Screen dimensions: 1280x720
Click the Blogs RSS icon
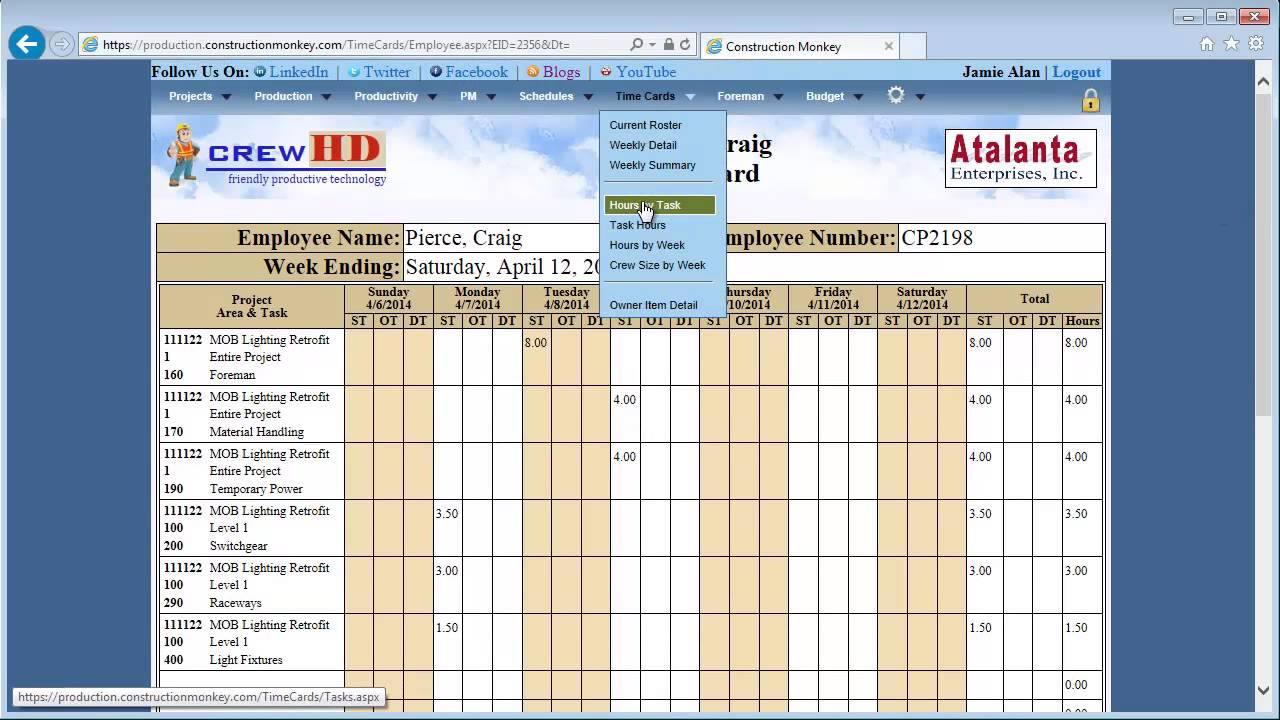click(x=533, y=72)
